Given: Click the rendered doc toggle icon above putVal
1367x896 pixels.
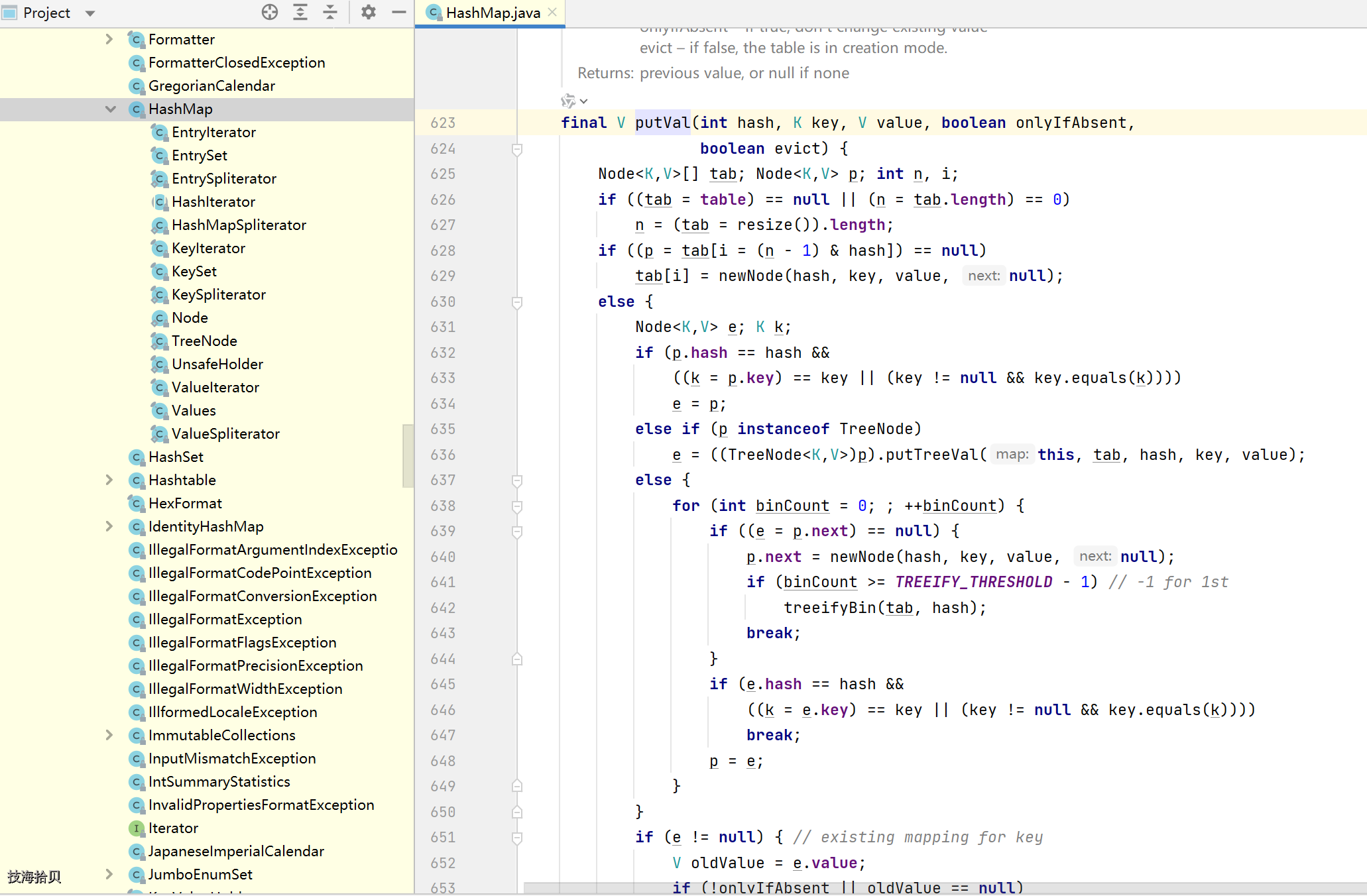Looking at the screenshot, I should click(568, 101).
